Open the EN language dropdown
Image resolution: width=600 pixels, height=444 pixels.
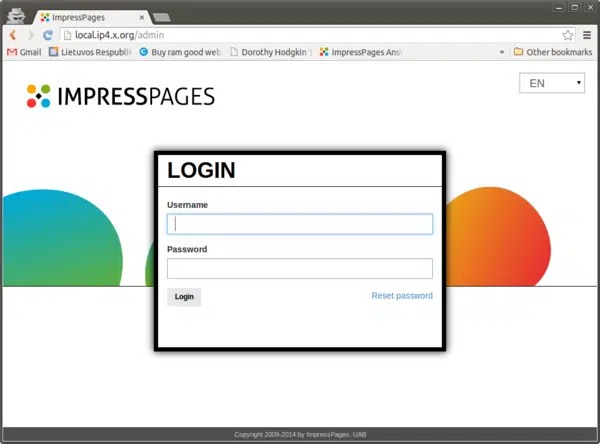pos(552,83)
